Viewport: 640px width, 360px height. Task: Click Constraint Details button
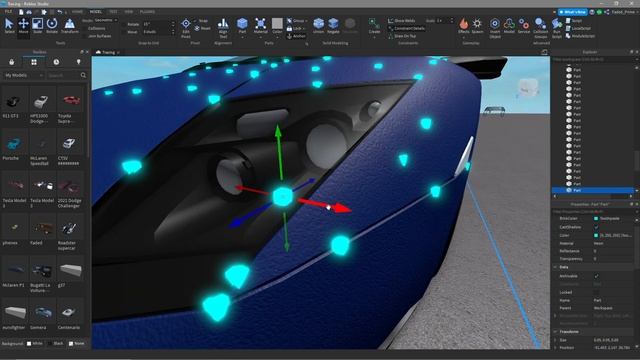406,28
